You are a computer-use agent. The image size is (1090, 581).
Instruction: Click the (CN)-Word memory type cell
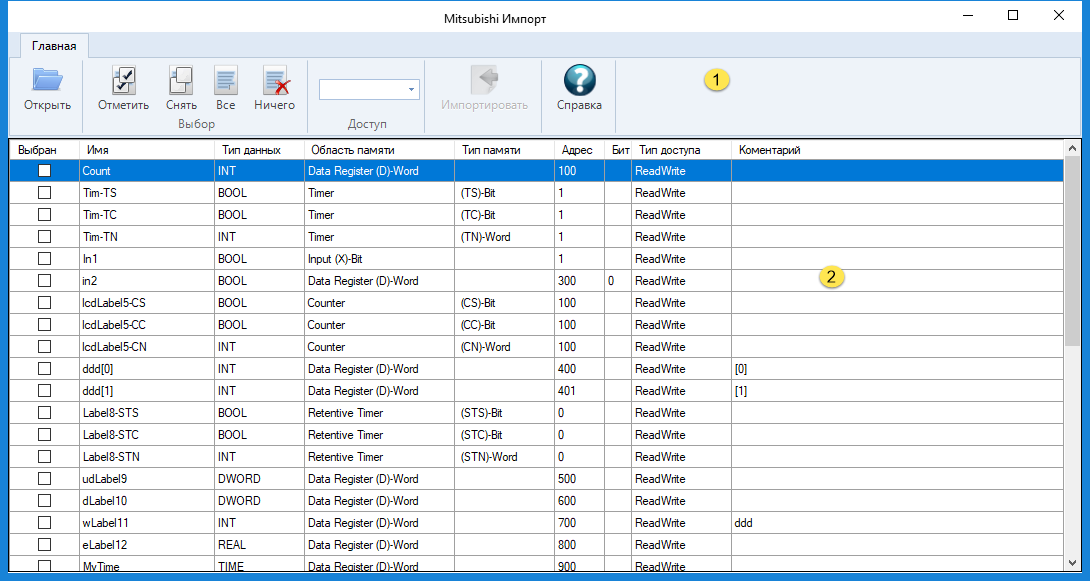pos(505,347)
